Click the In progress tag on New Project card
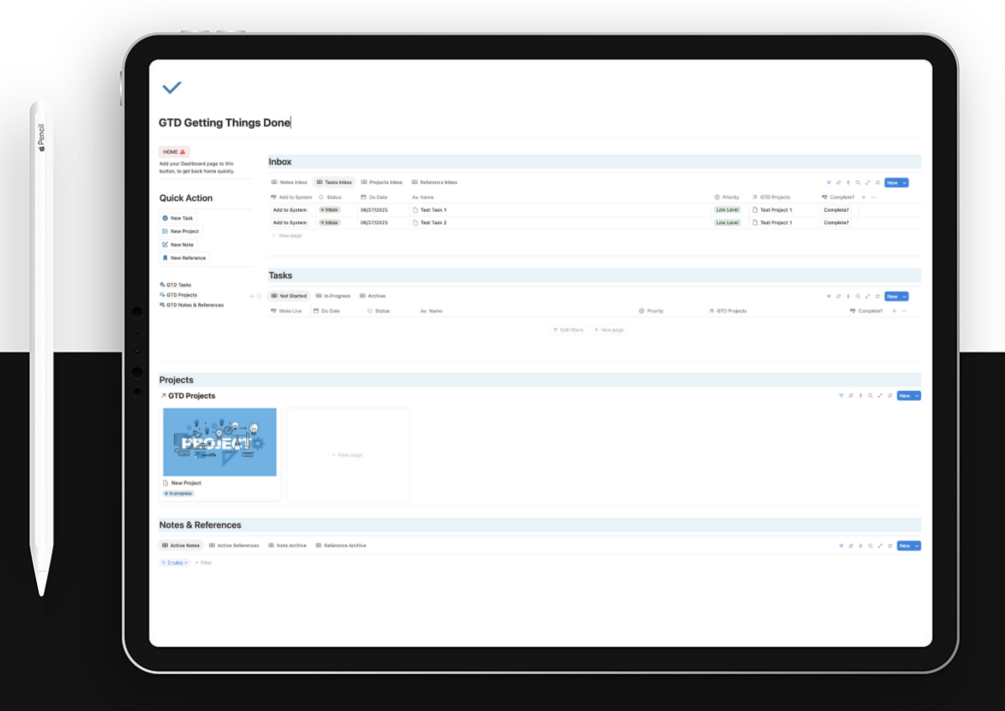This screenshot has height=711, width=1005. click(178, 494)
